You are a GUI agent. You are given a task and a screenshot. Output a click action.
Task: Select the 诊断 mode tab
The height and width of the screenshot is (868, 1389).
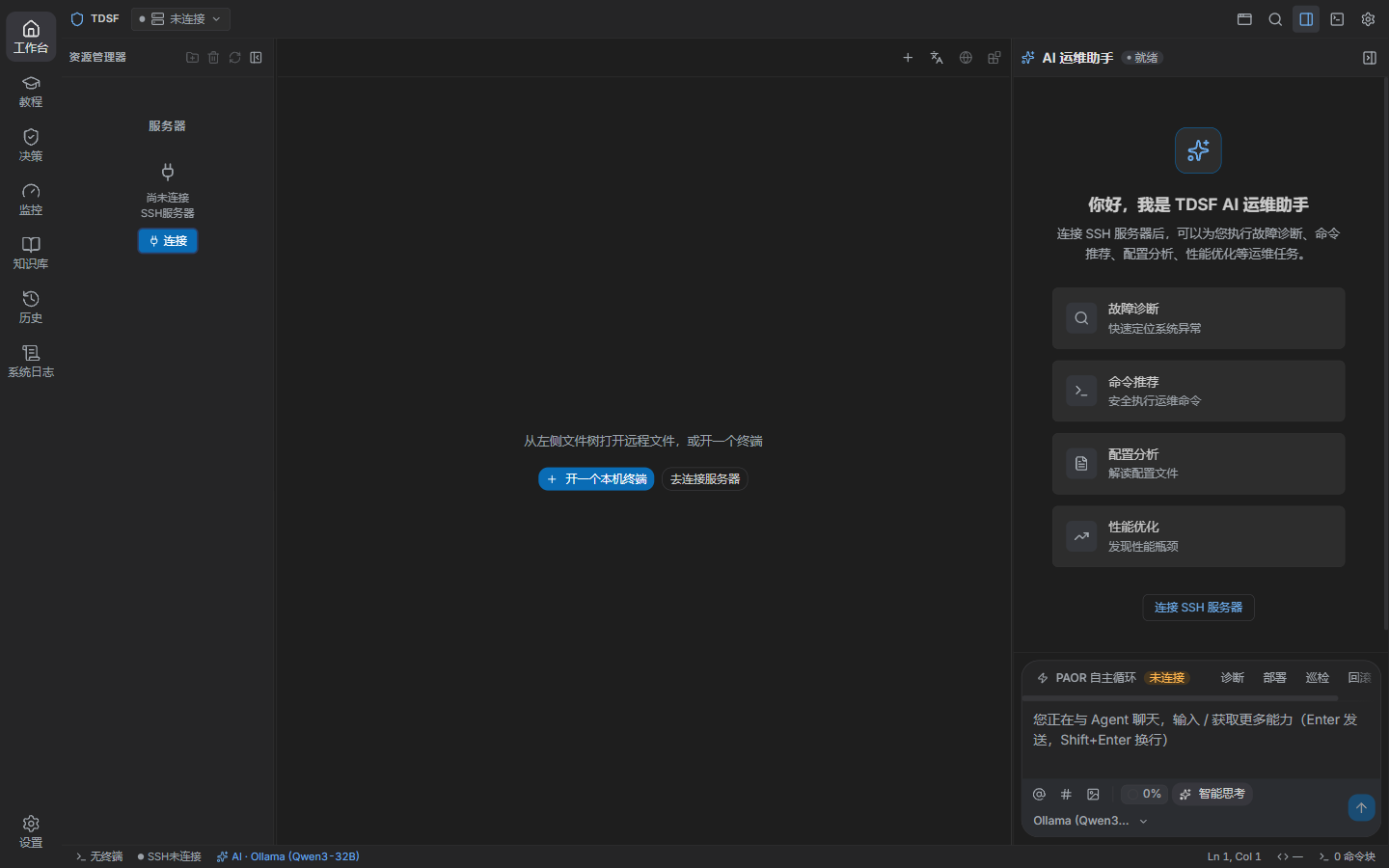click(x=1233, y=678)
